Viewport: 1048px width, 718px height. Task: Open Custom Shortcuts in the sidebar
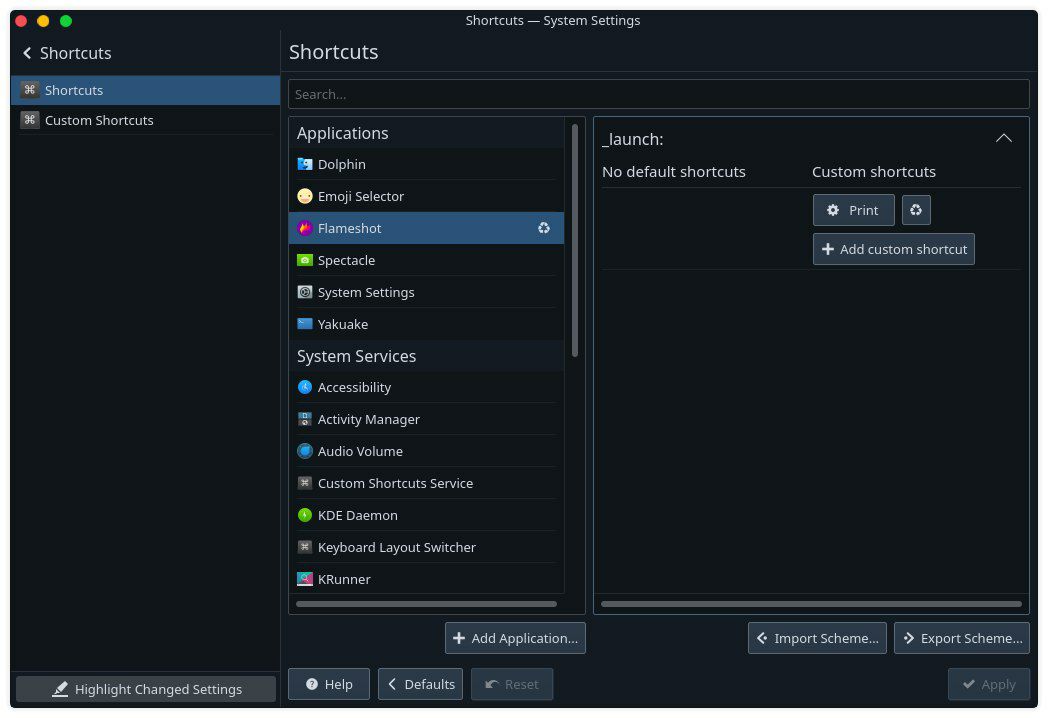pos(145,120)
